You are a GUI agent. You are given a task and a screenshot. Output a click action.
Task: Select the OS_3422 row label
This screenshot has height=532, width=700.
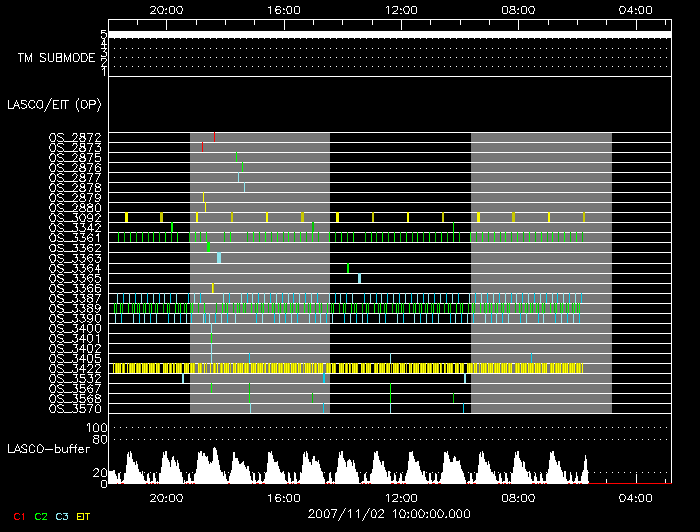(x=75, y=369)
